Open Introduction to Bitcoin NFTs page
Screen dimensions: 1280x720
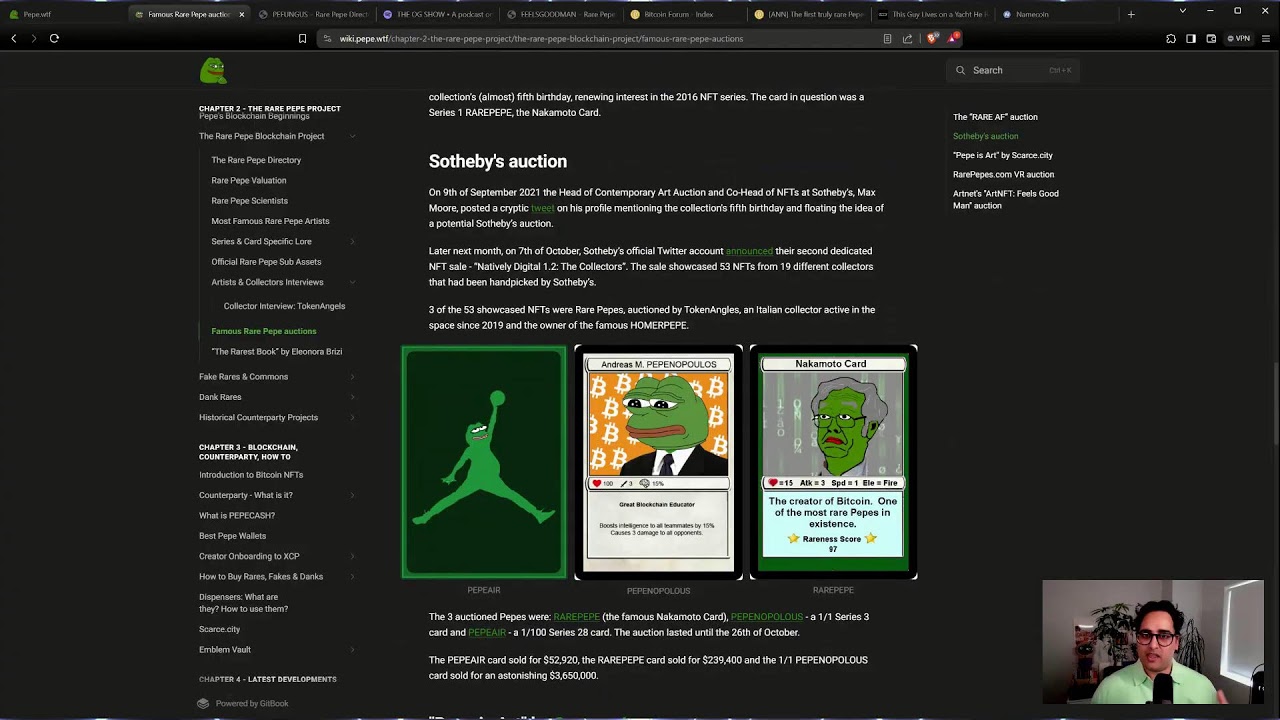251,475
